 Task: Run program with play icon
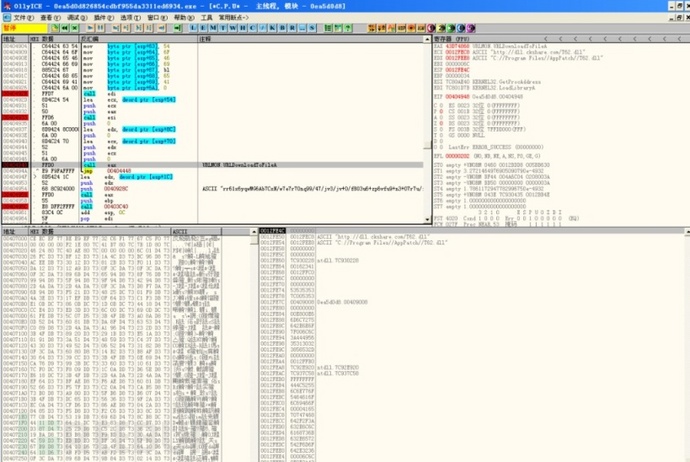[x=90, y=28]
